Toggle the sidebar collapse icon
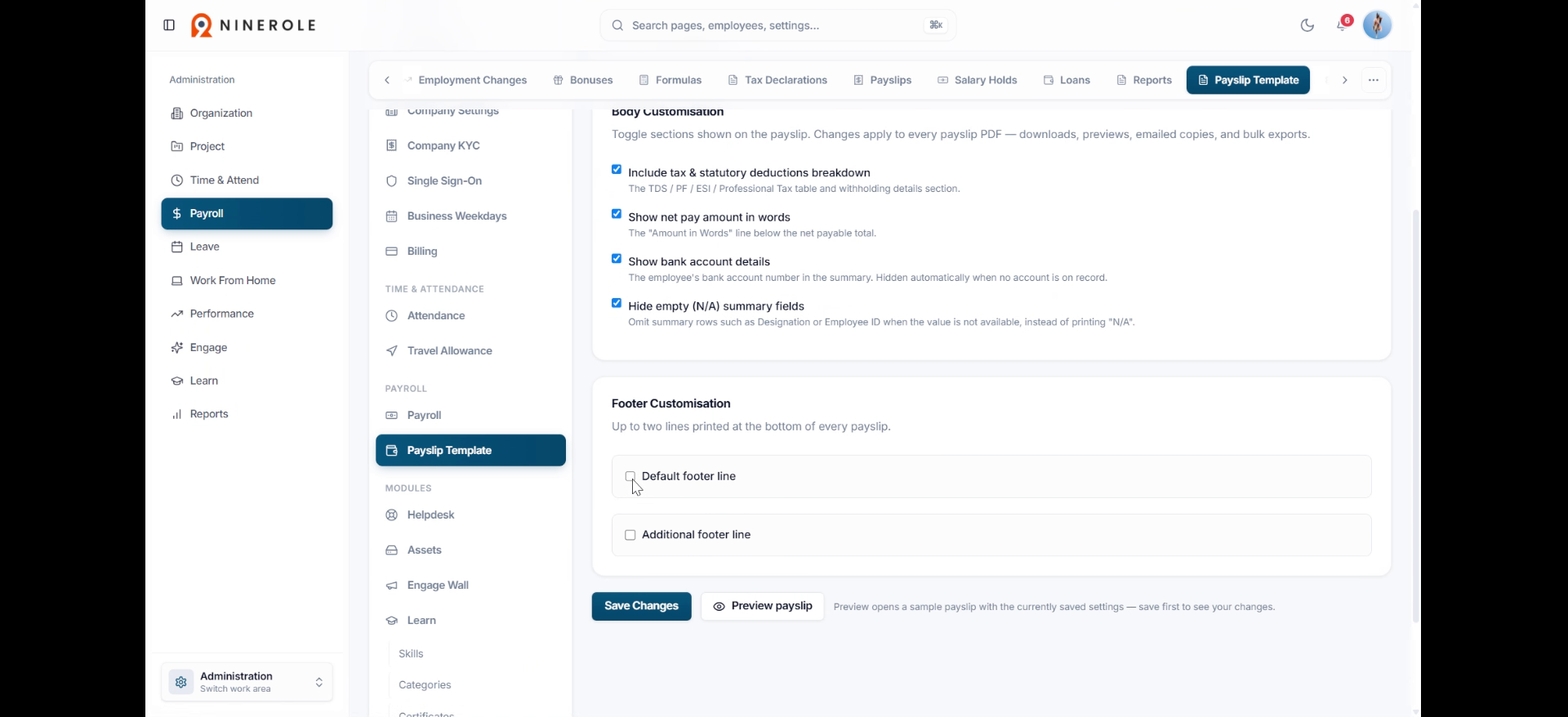This screenshot has height=717, width=1568. click(169, 25)
